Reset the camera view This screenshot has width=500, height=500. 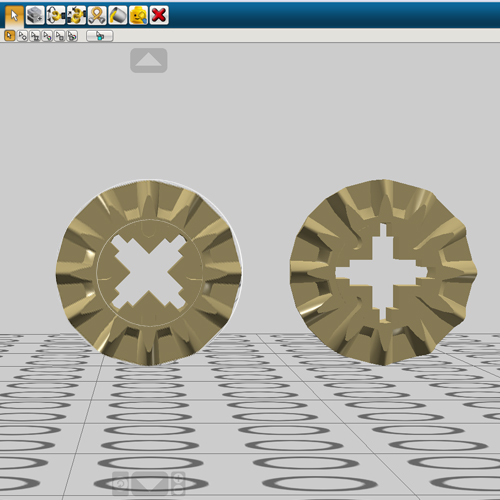[x=121, y=483]
